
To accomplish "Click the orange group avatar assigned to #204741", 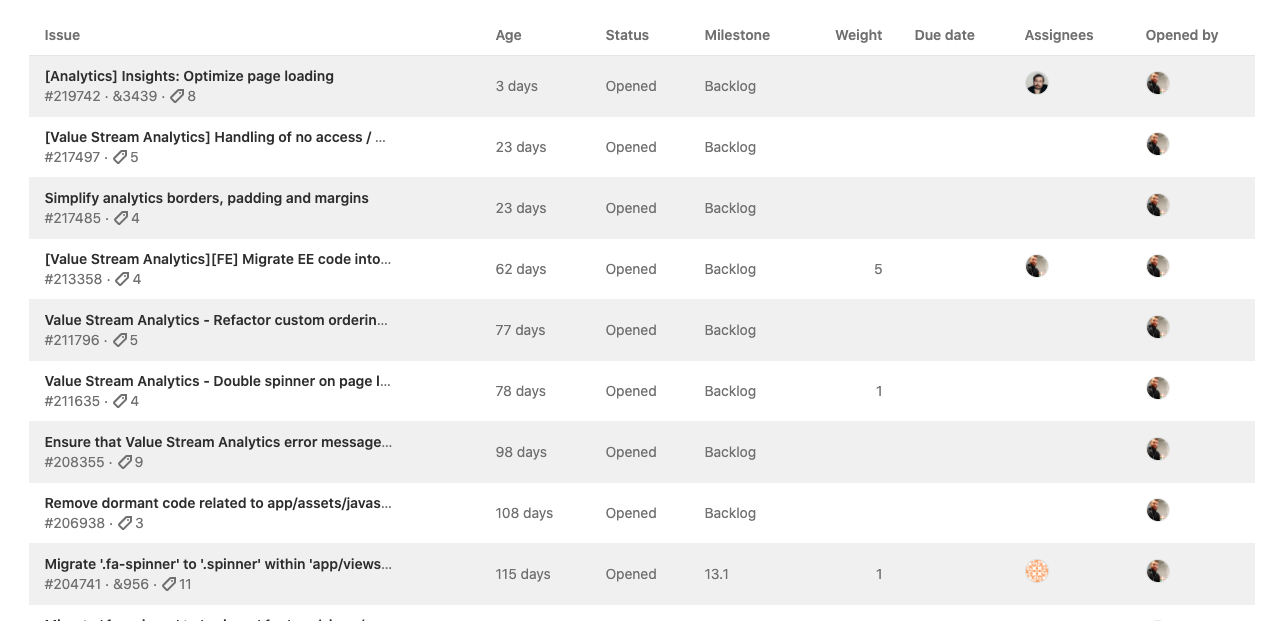I will point(1037,571).
